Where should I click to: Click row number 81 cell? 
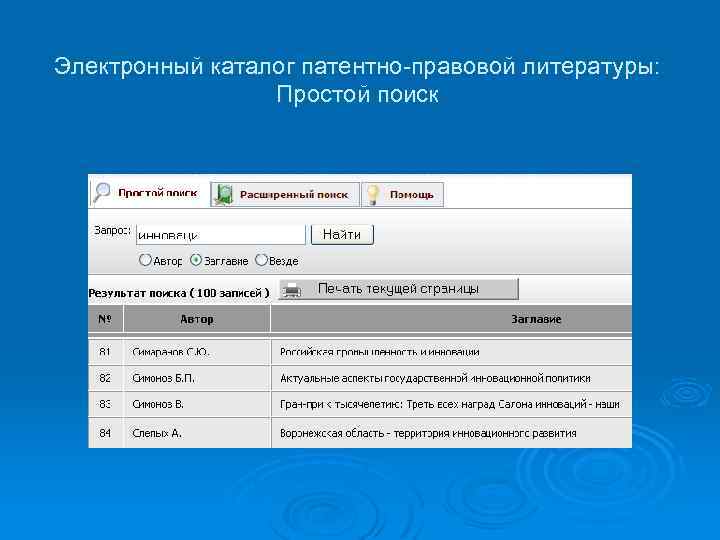(x=105, y=352)
